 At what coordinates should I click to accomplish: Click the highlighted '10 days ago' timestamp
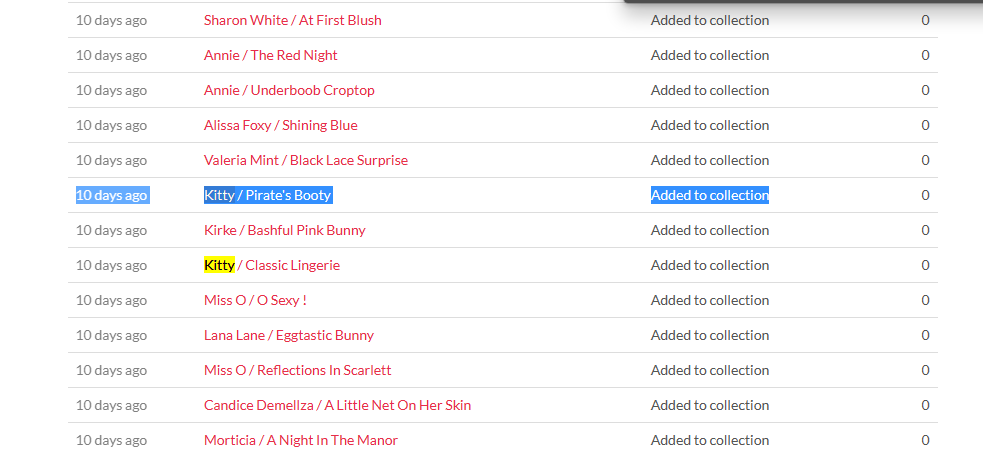pyautogui.click(x=112, y=195)
